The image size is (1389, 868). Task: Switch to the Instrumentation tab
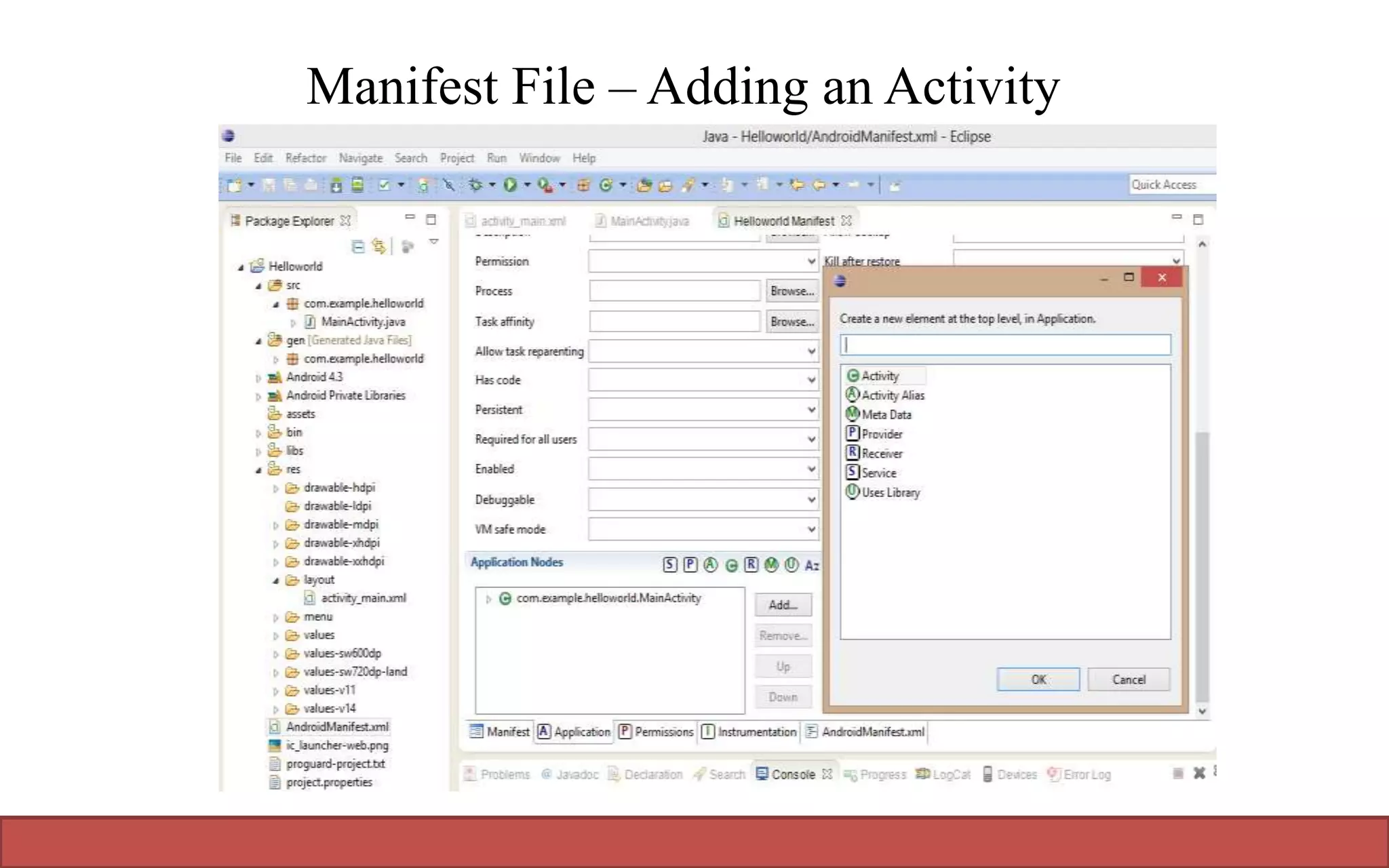tap(749, 732)
